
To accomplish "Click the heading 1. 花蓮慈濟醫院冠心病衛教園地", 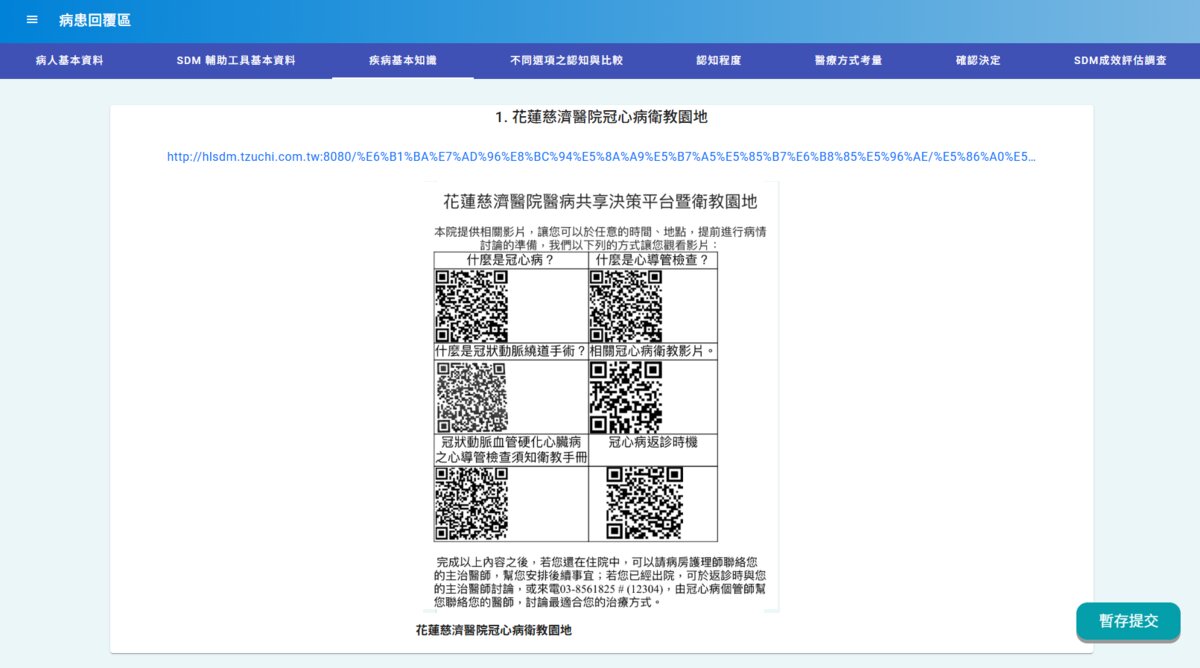I will pos(601,117).
